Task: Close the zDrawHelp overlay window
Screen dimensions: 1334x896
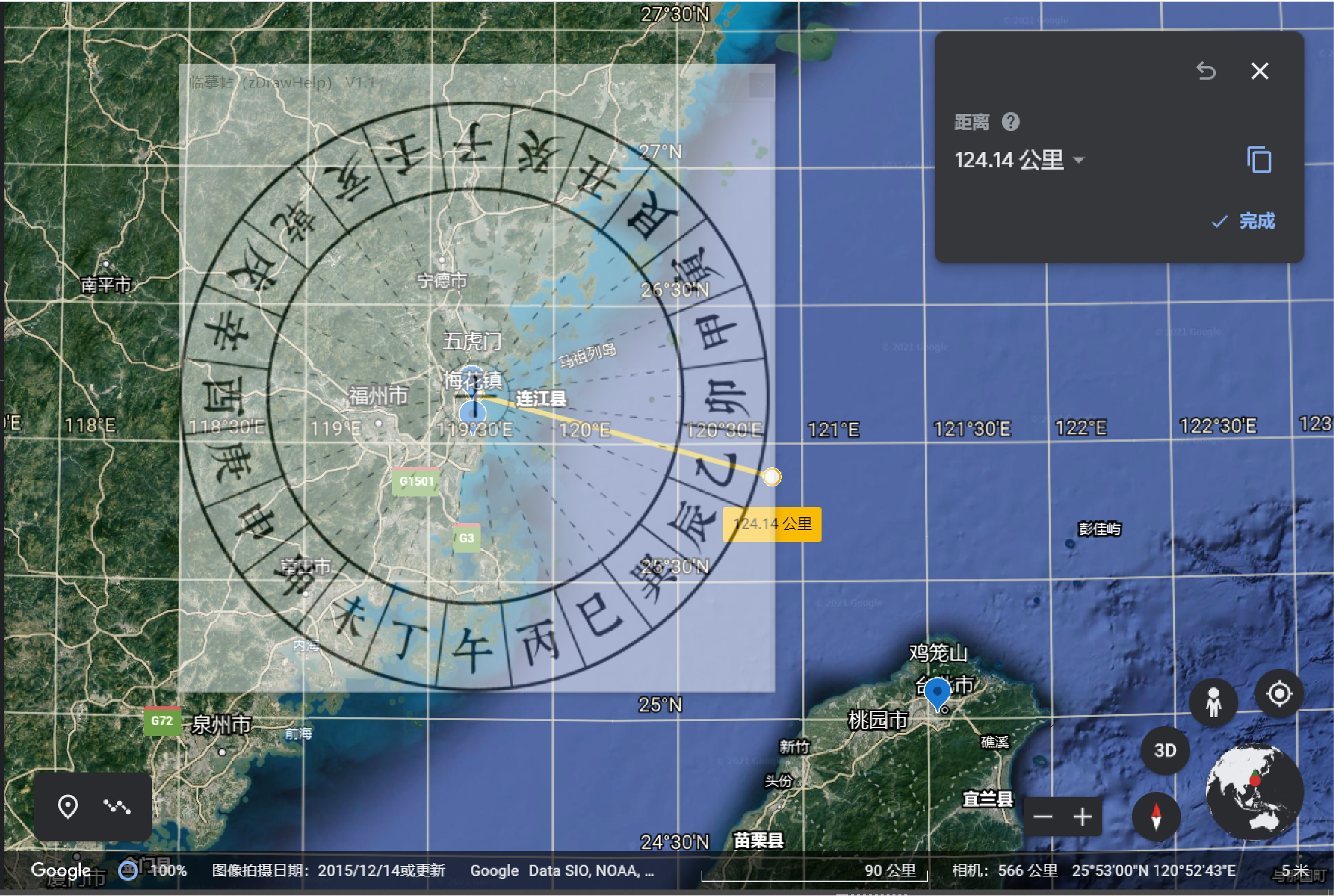Action: 762,85
